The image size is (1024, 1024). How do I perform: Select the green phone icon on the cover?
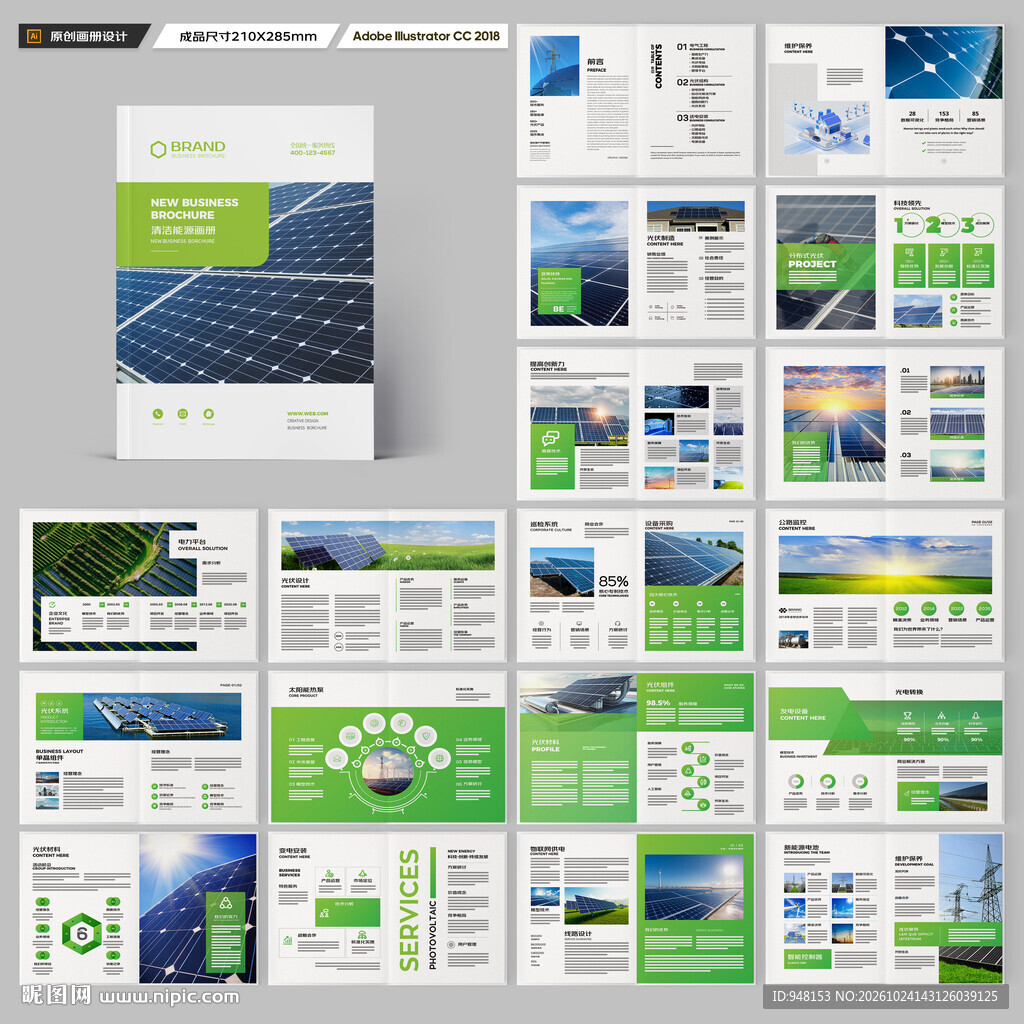[157, 413]
